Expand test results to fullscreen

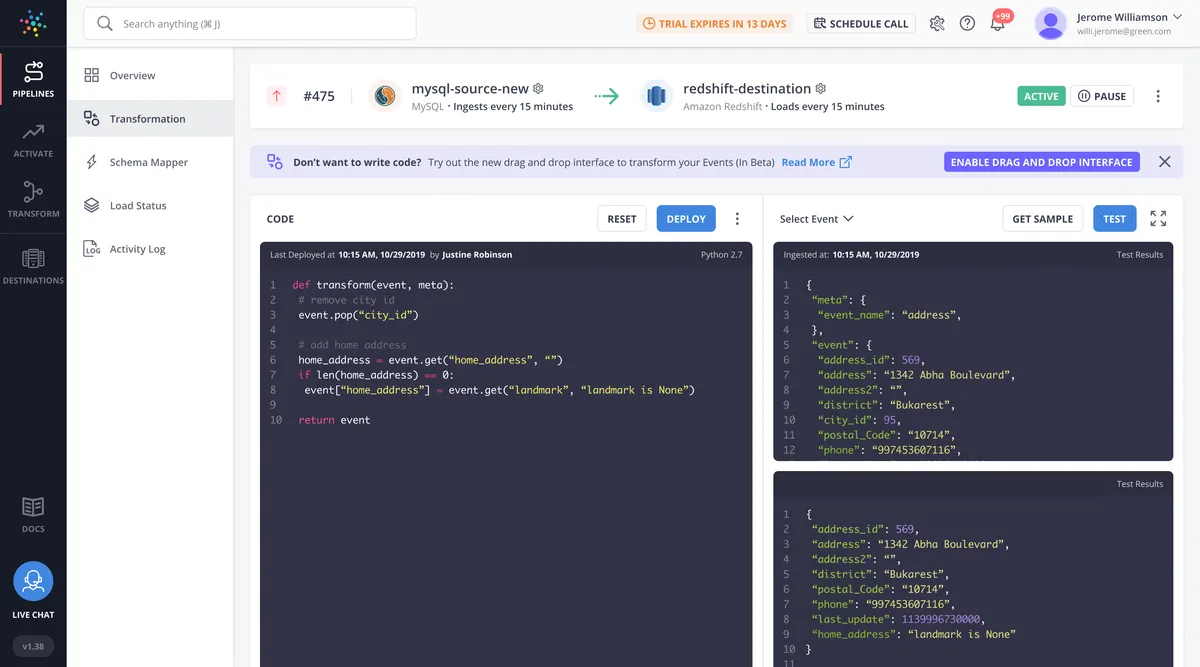pos(1158,219)
